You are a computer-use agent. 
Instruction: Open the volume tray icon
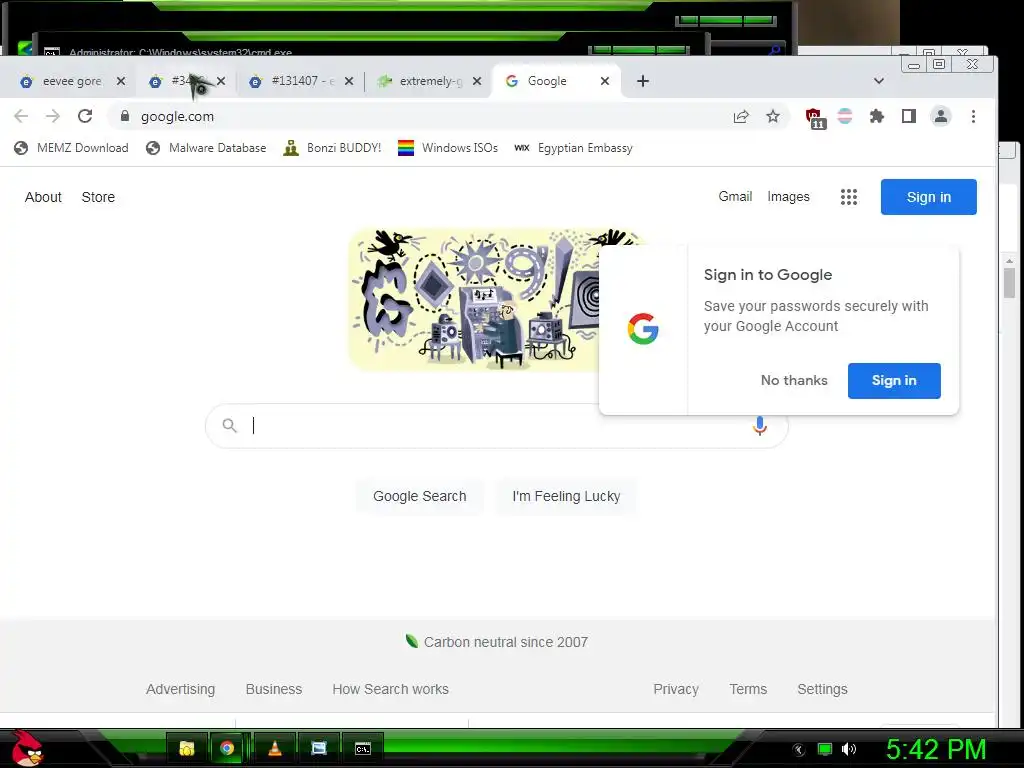click(x=849, y=749)
